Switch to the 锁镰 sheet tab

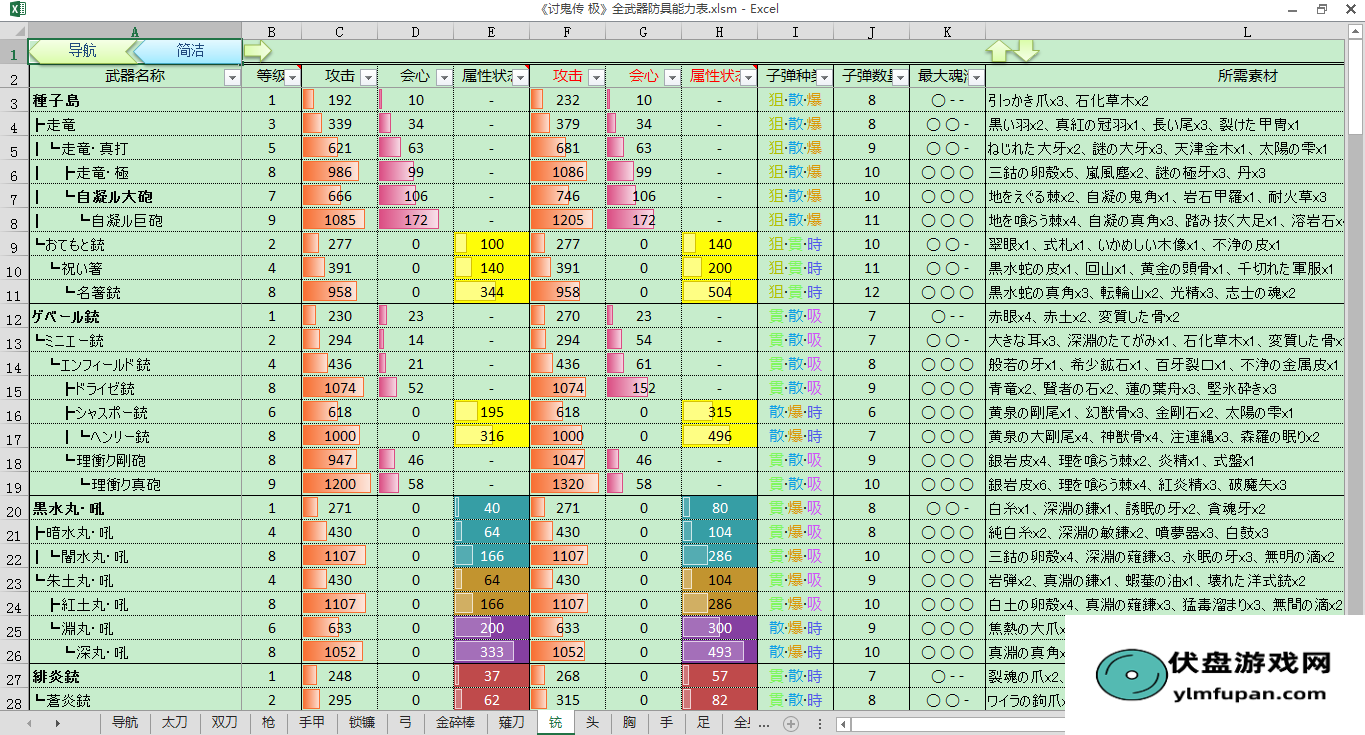(362, 723)
